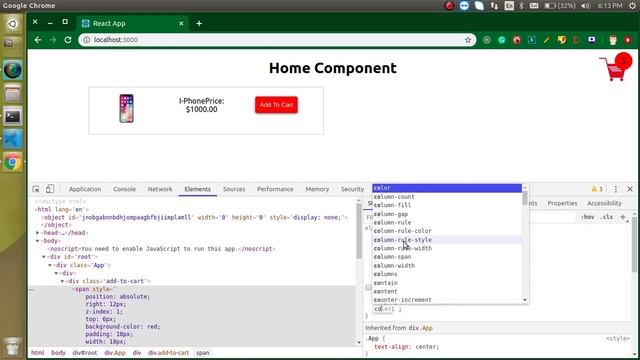Image resolution: width=640 pixels, height=360 pixels.
Task: Open the Security tab
Action: [352, 189]
